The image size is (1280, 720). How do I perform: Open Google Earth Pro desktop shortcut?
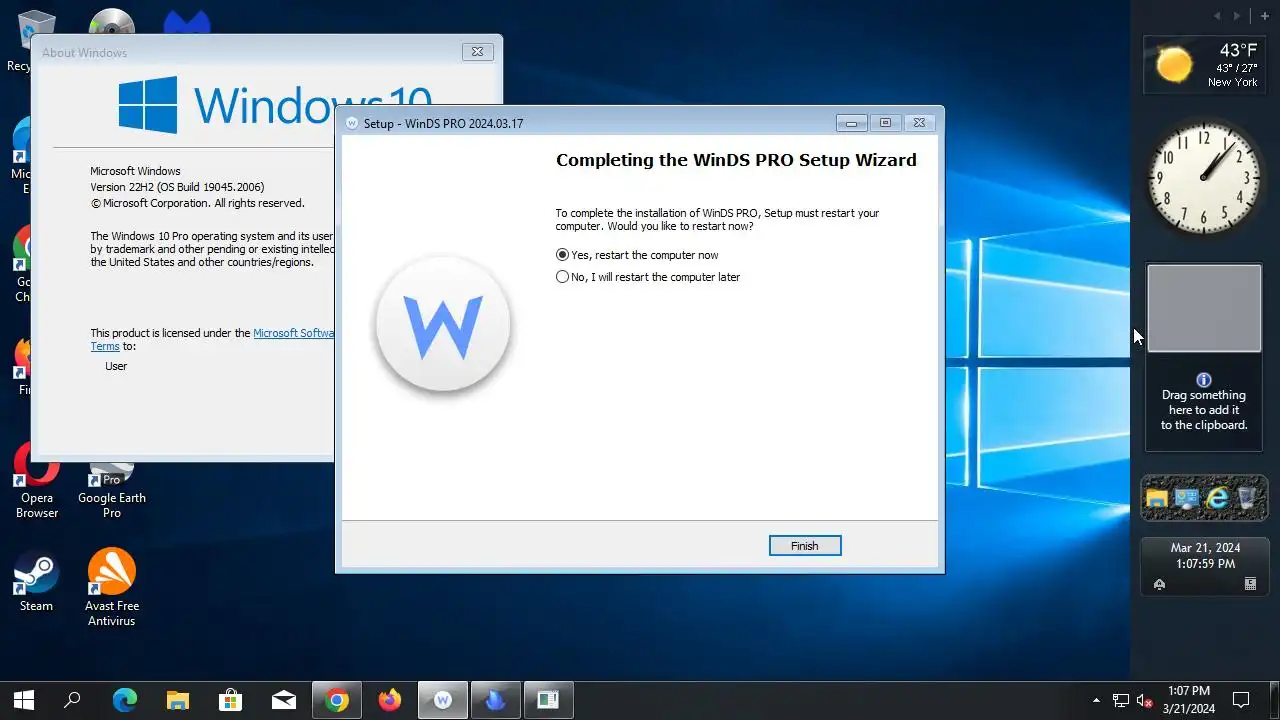[112, 492]
